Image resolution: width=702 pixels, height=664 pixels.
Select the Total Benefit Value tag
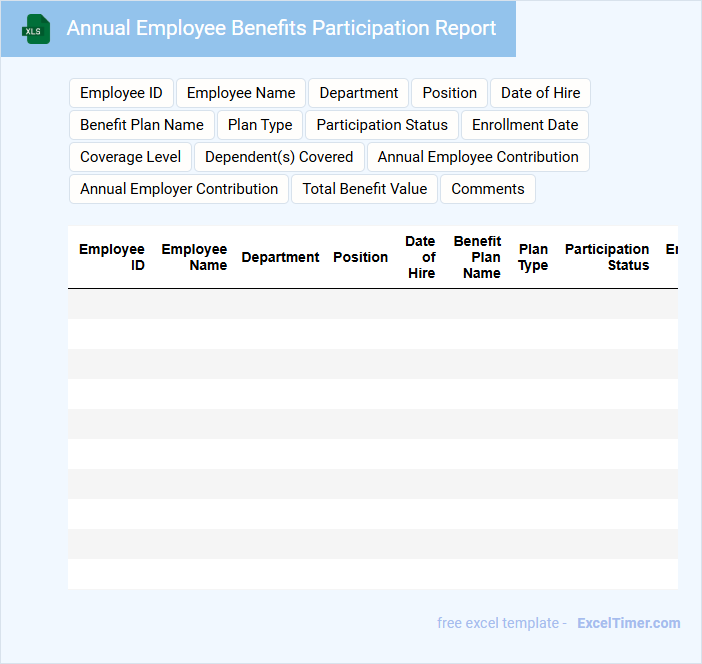364,189
